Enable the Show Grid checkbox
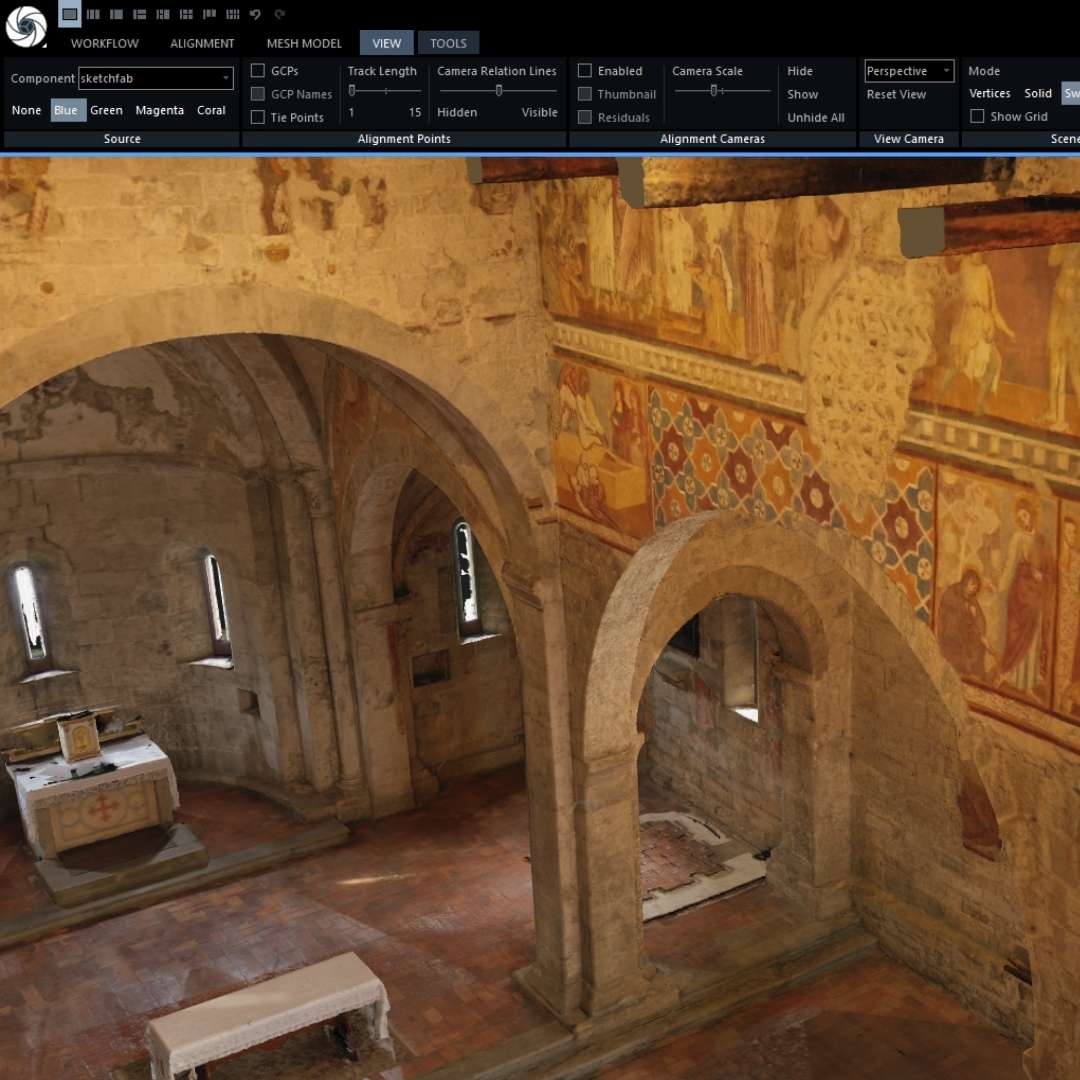 (977, 116)
